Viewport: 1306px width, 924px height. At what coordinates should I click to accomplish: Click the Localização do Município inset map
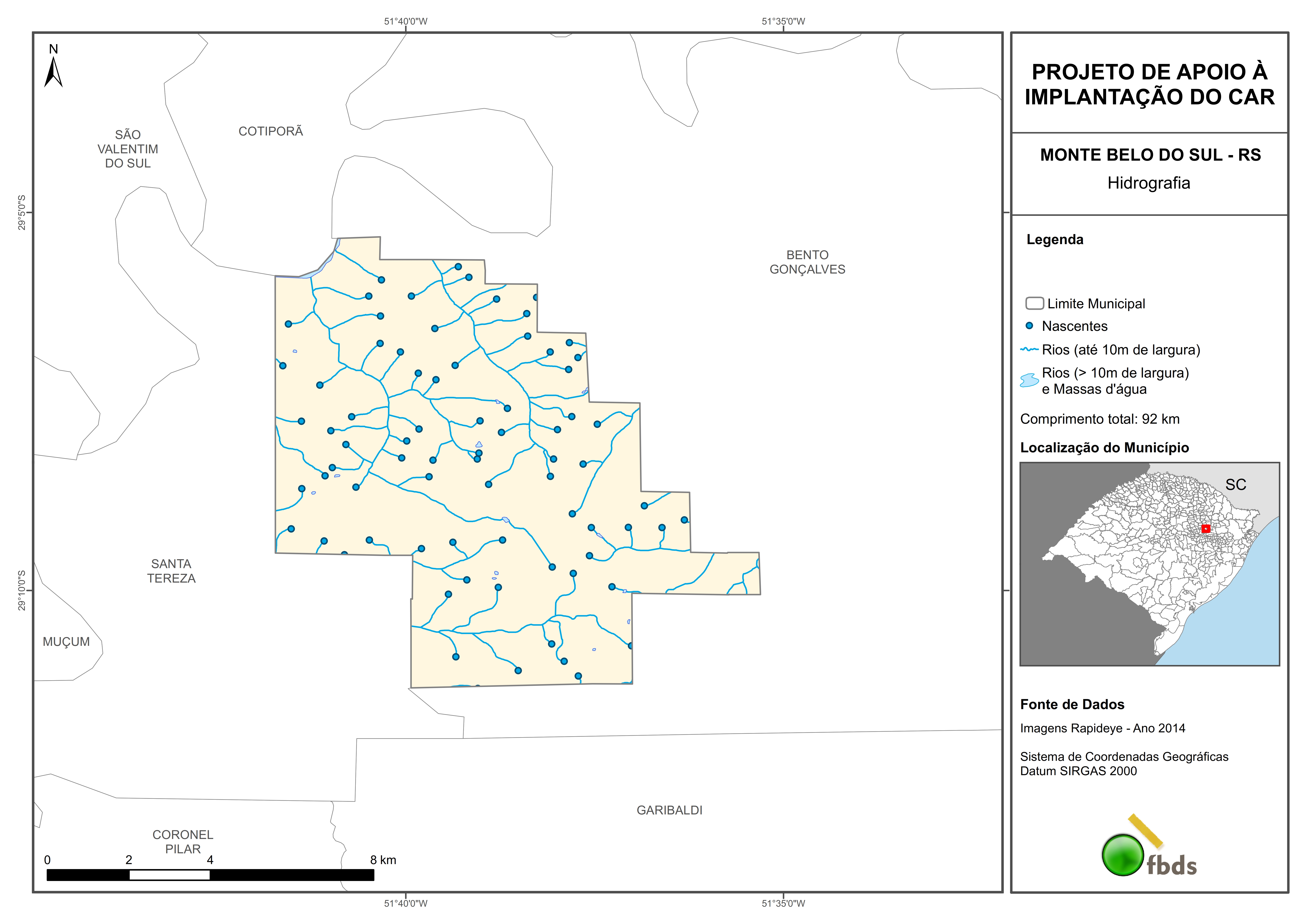pos(1149,564)
